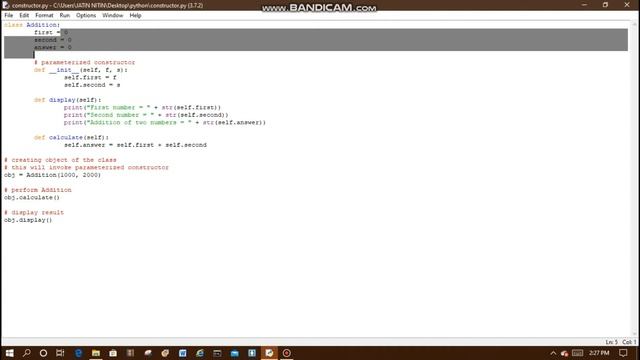Screen dimensions: 640x360
Task: Open the Edit menu
Action: pos(24,15)
